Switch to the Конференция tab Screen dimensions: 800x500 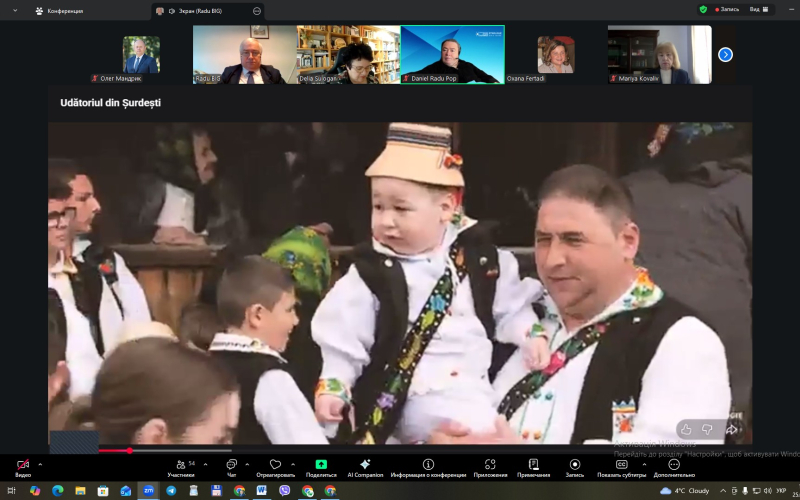tap(60, 10)
